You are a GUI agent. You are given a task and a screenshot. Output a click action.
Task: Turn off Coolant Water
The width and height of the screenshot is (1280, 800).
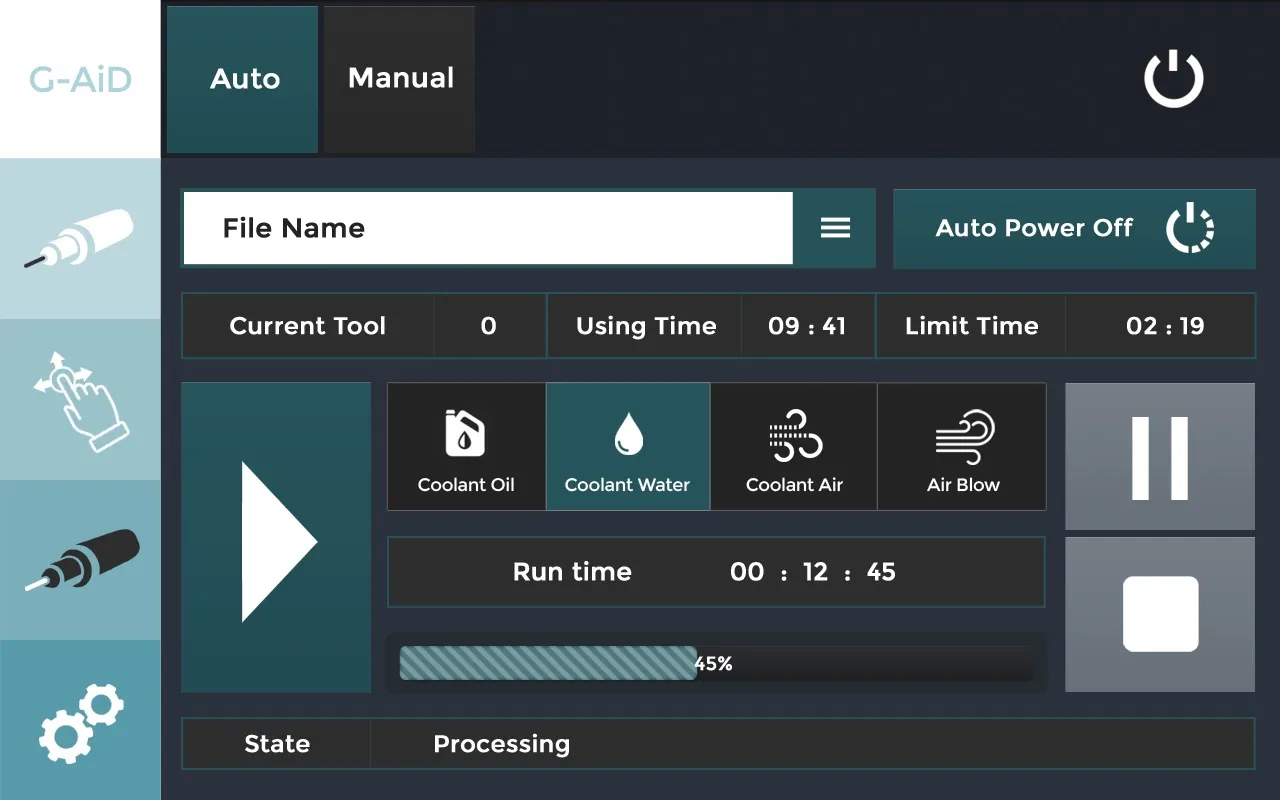628,447
